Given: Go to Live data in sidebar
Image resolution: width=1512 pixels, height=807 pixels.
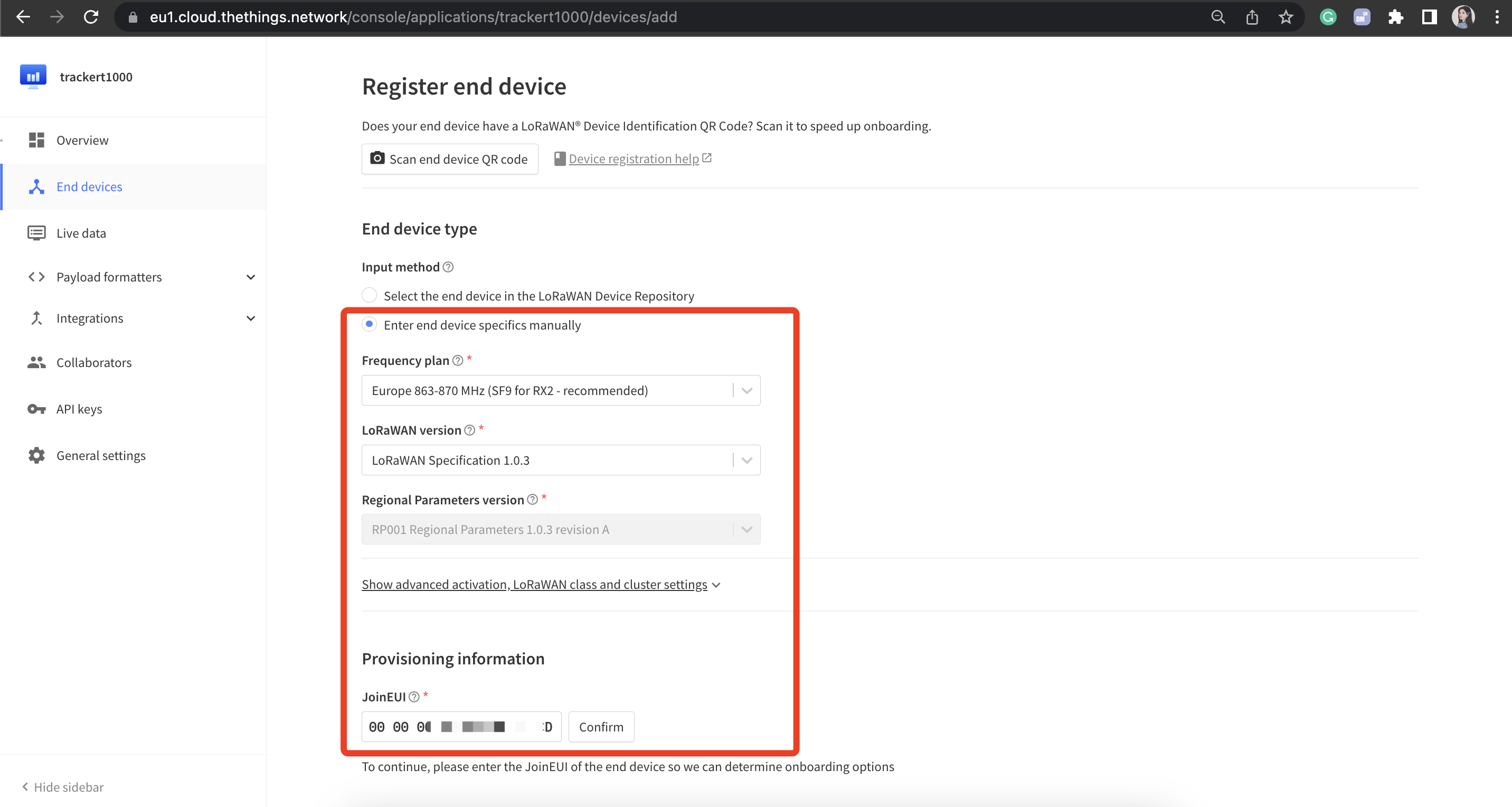Looking at the screenshot, I should pos(81,233).
